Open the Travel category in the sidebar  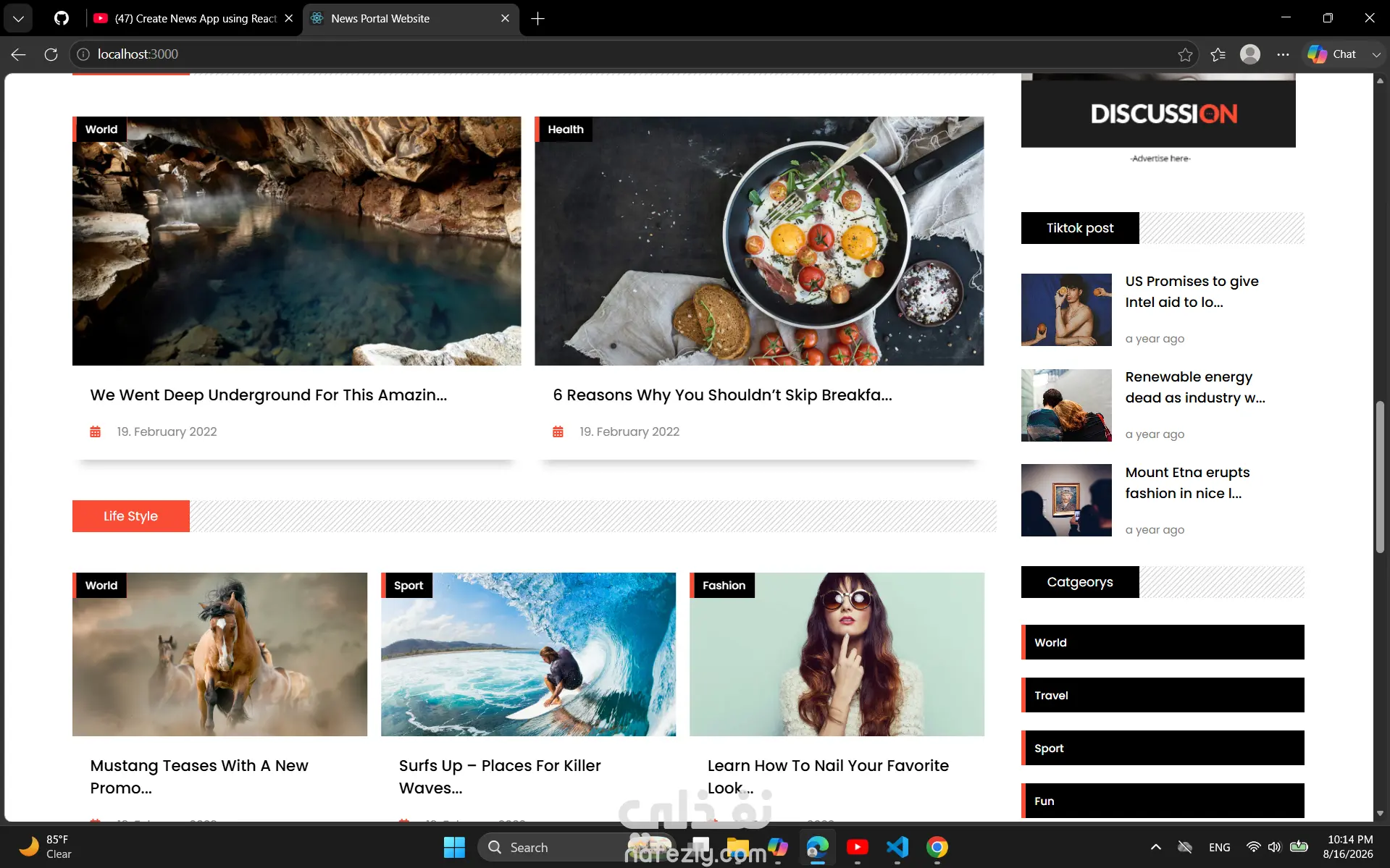(x=1163, y=695)
